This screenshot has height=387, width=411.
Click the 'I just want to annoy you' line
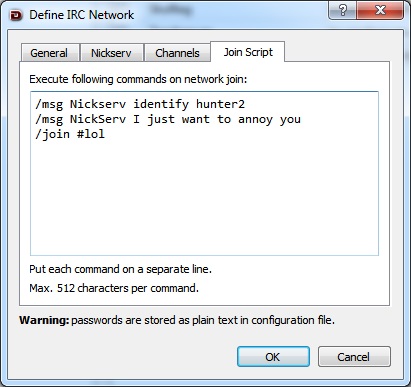[x=168, y=119]
